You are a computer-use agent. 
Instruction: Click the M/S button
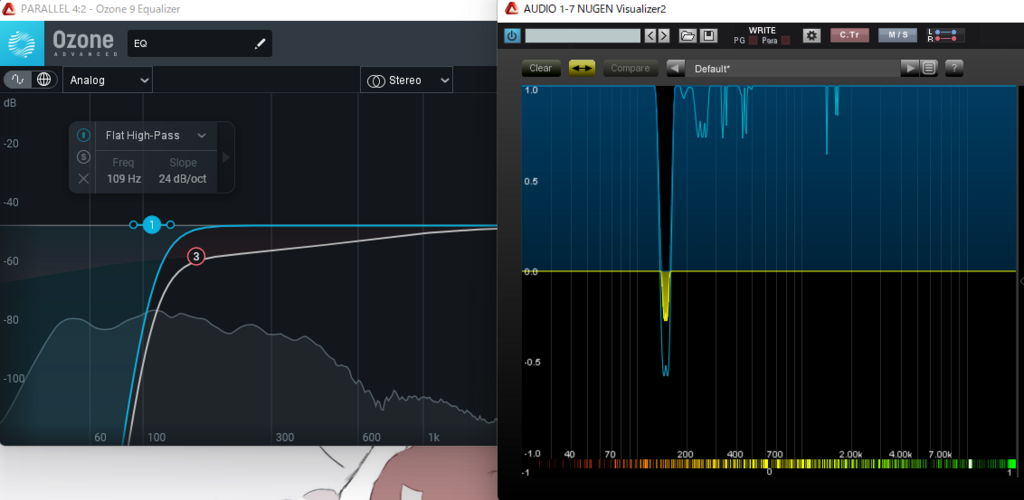[x=898, y=35]
